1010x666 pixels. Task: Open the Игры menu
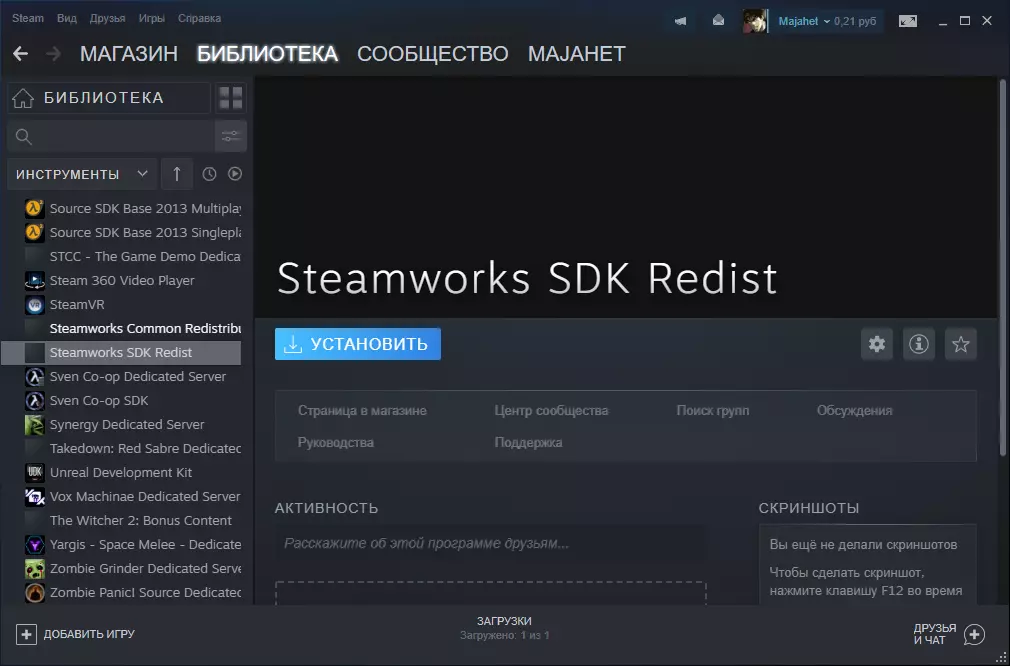click(x=151, y=18)
